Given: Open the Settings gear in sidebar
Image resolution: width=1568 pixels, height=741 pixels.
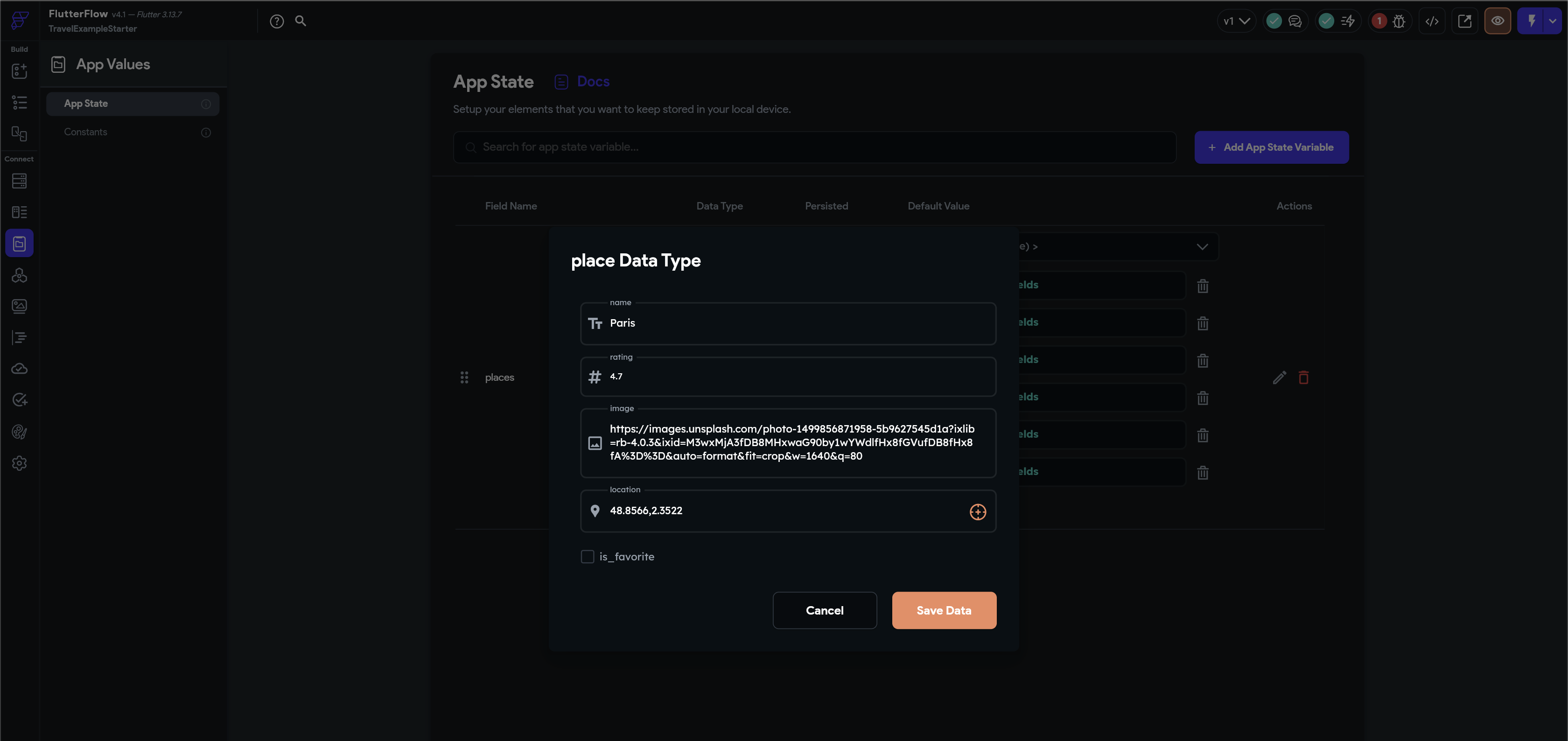Looking at the screenshot, I should [20, 463].
